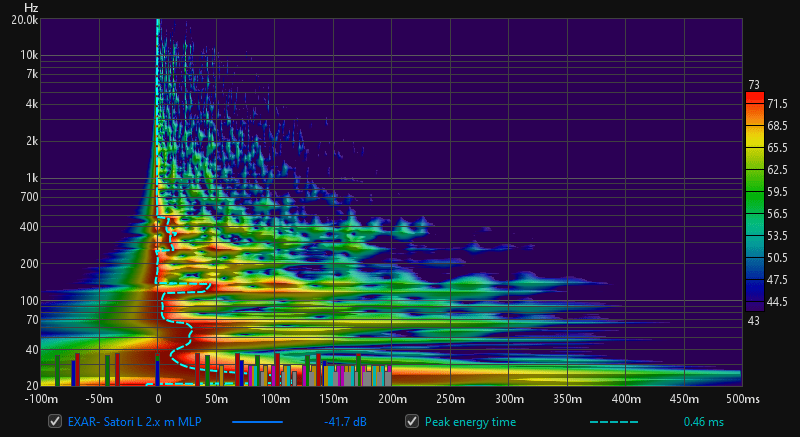
Task: Click the 200 frequency axis label
Action: (31, 264)
